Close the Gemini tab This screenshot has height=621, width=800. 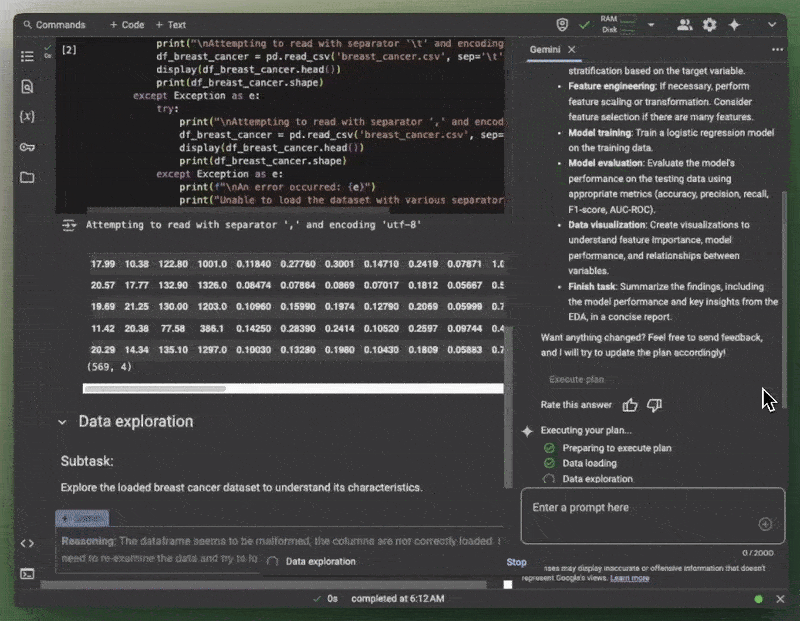[x=572, y=49]
